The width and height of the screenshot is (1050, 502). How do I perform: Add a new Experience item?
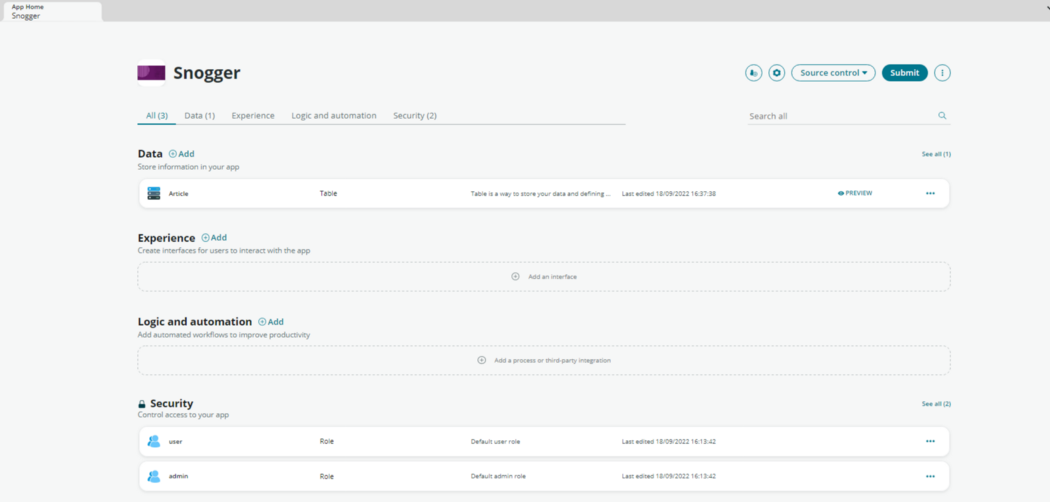coord(214,238)
